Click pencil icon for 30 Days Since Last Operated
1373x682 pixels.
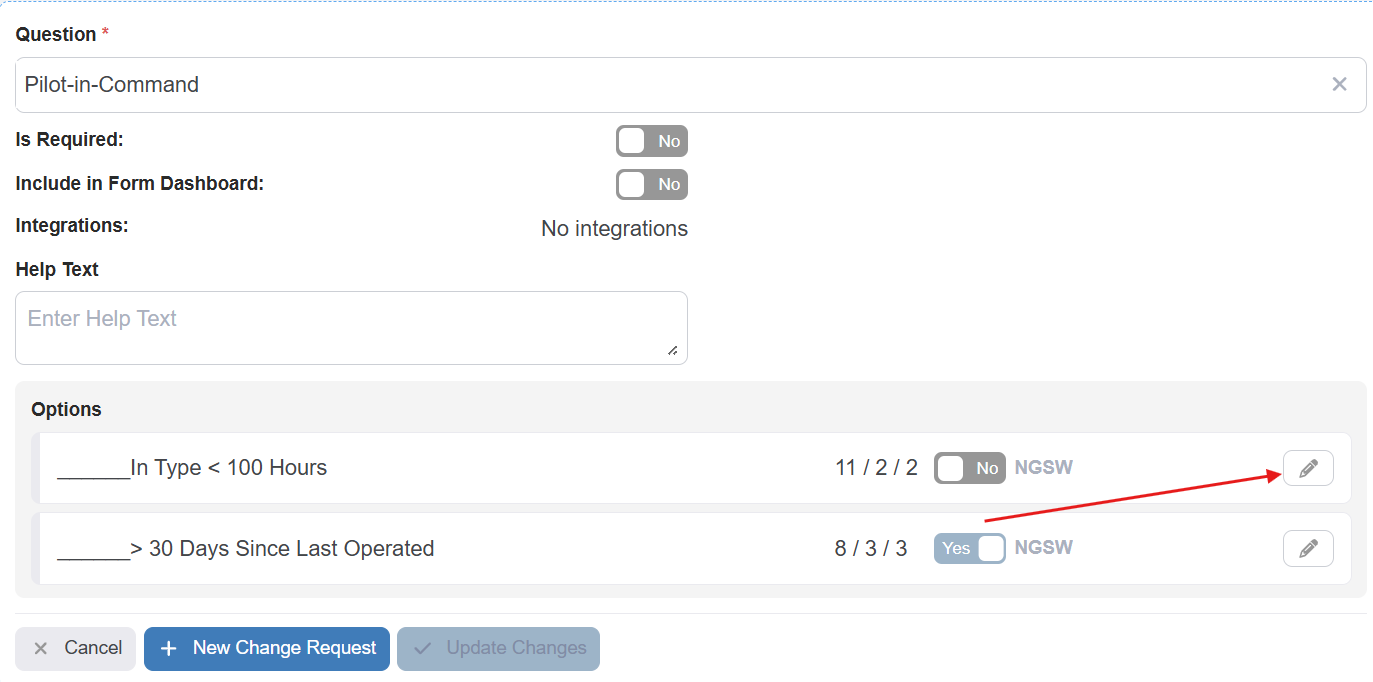1308,548
